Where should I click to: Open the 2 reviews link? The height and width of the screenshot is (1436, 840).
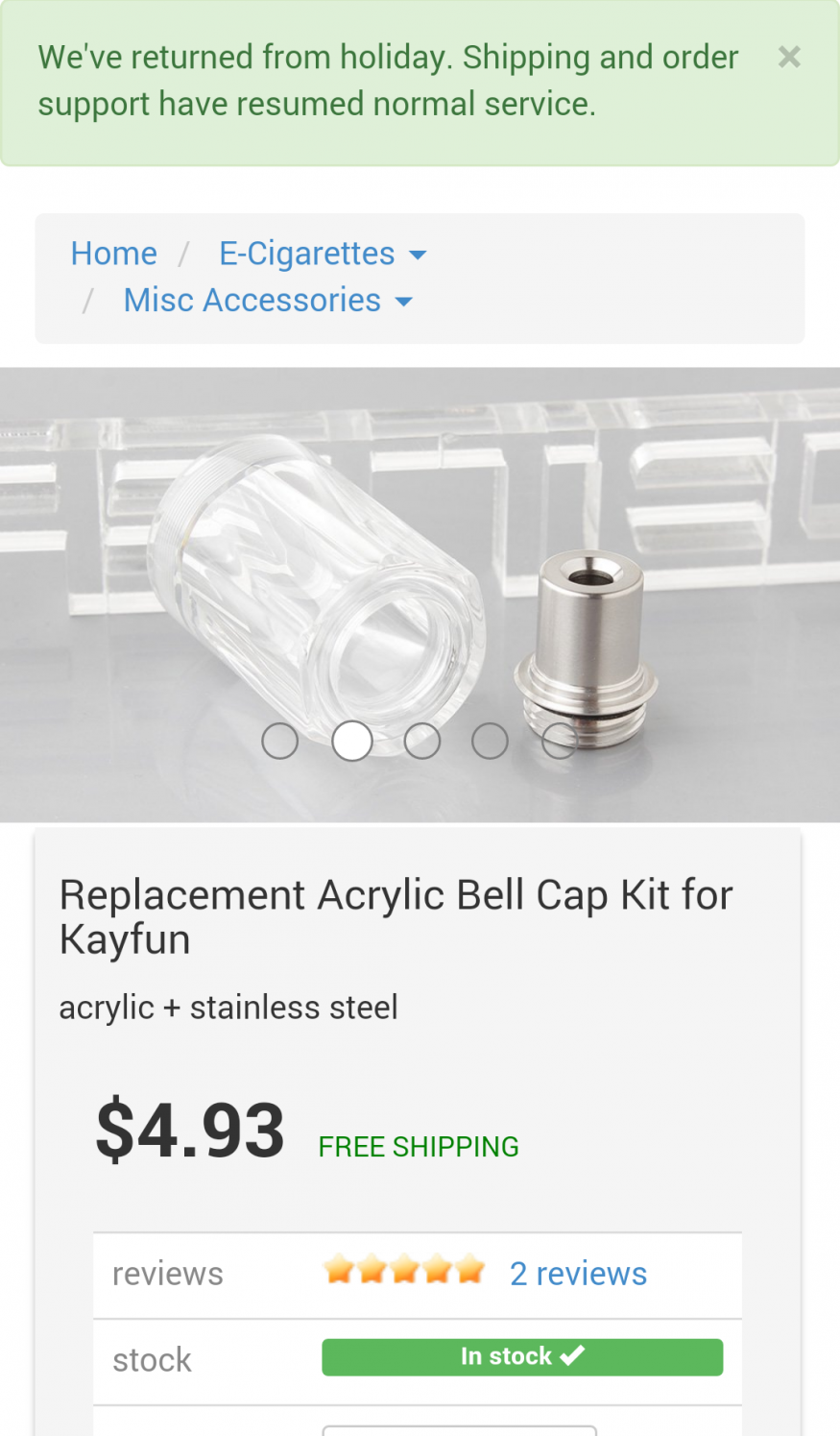(578, 1274)
